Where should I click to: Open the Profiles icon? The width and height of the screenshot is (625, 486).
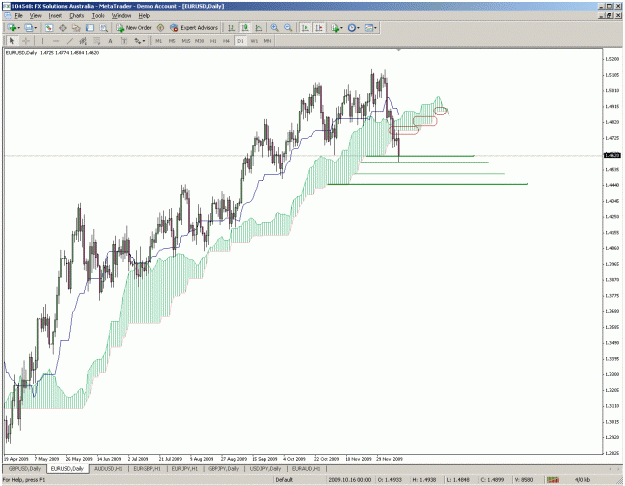[28, 28]
